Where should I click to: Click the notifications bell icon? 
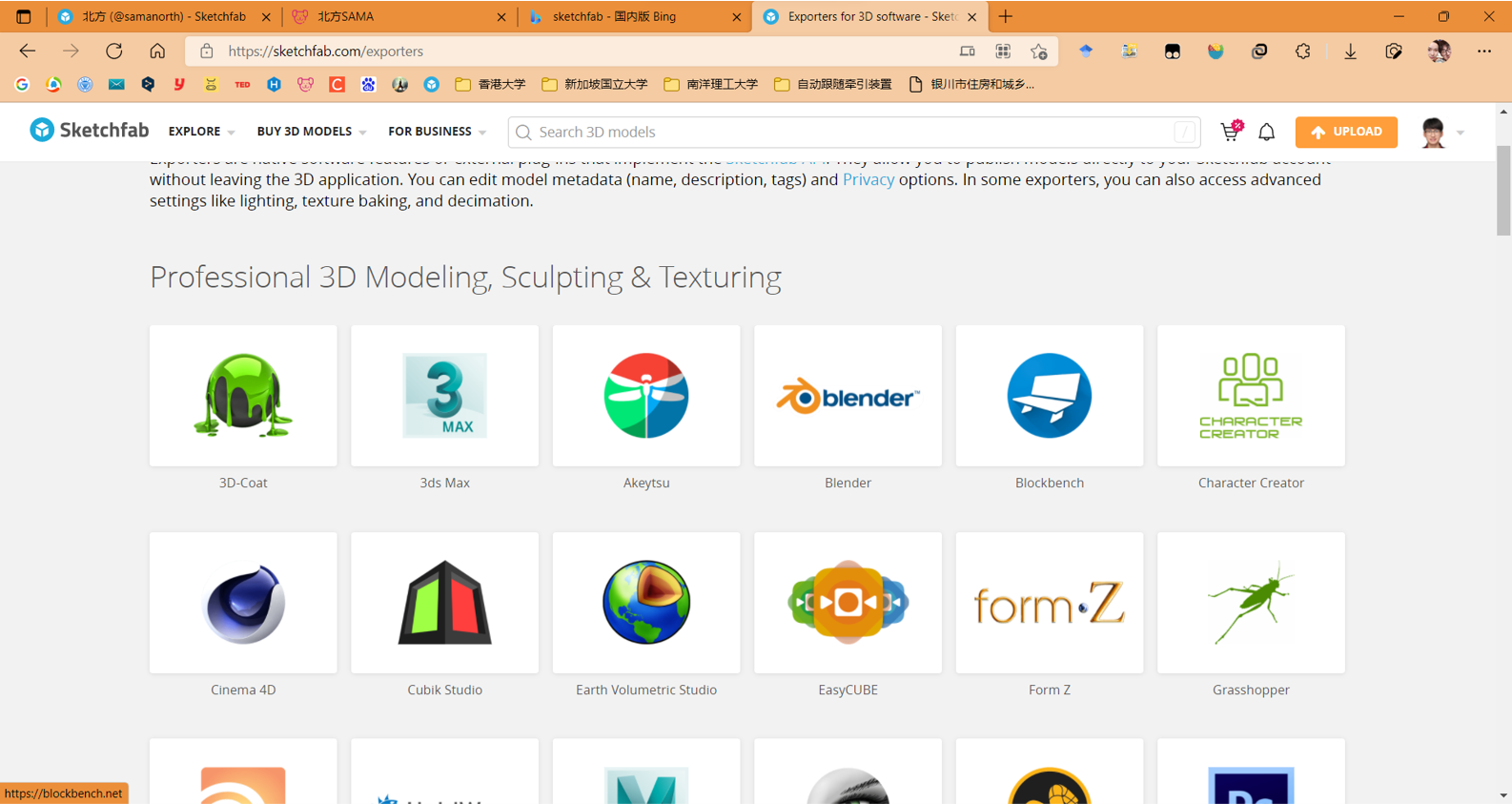[1266, 133]
